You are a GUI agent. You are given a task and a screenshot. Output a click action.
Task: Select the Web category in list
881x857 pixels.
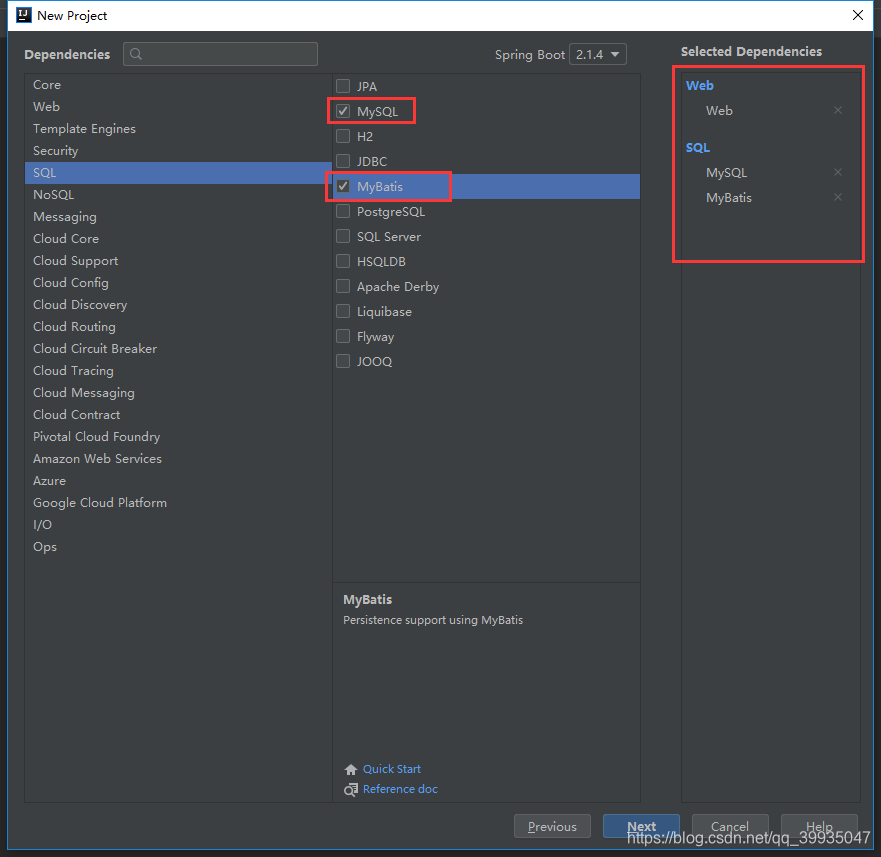coord(179,106)
